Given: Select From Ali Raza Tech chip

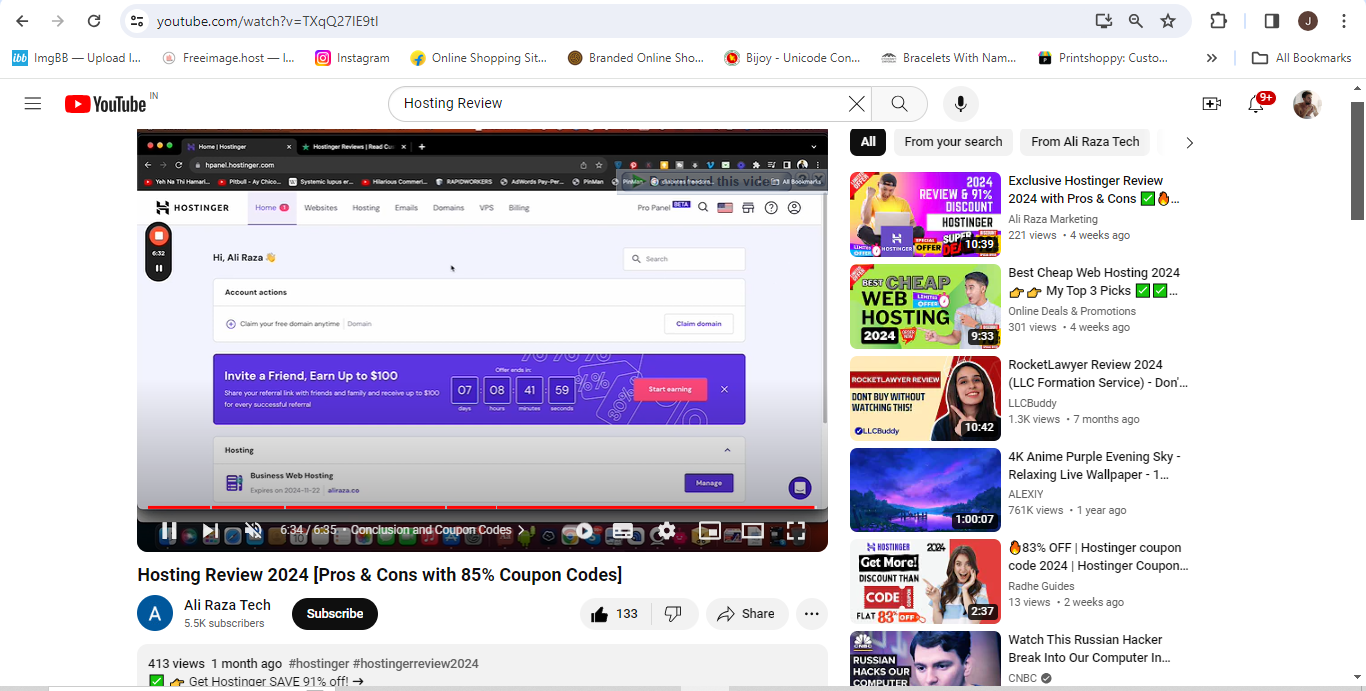Looking at the screenshot, I should [1085, 142].
